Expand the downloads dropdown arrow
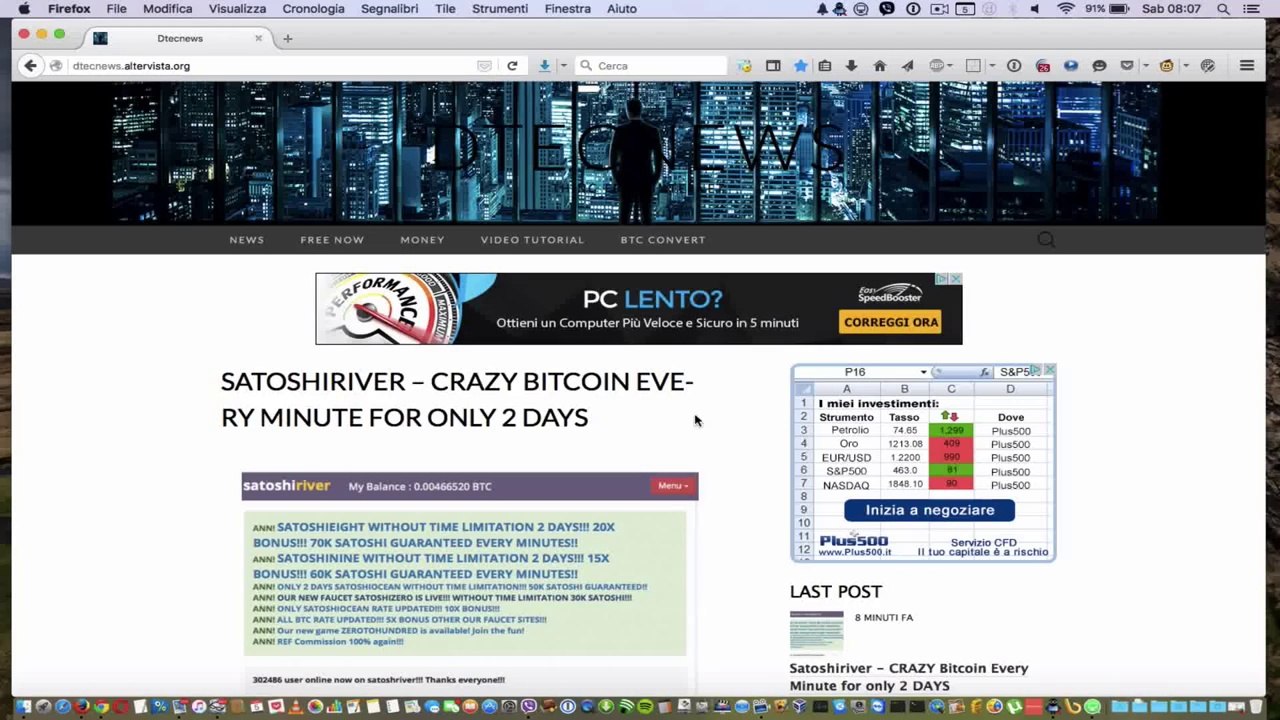Viewport: 1280px width, 720px height. click(x=563, y=66)
